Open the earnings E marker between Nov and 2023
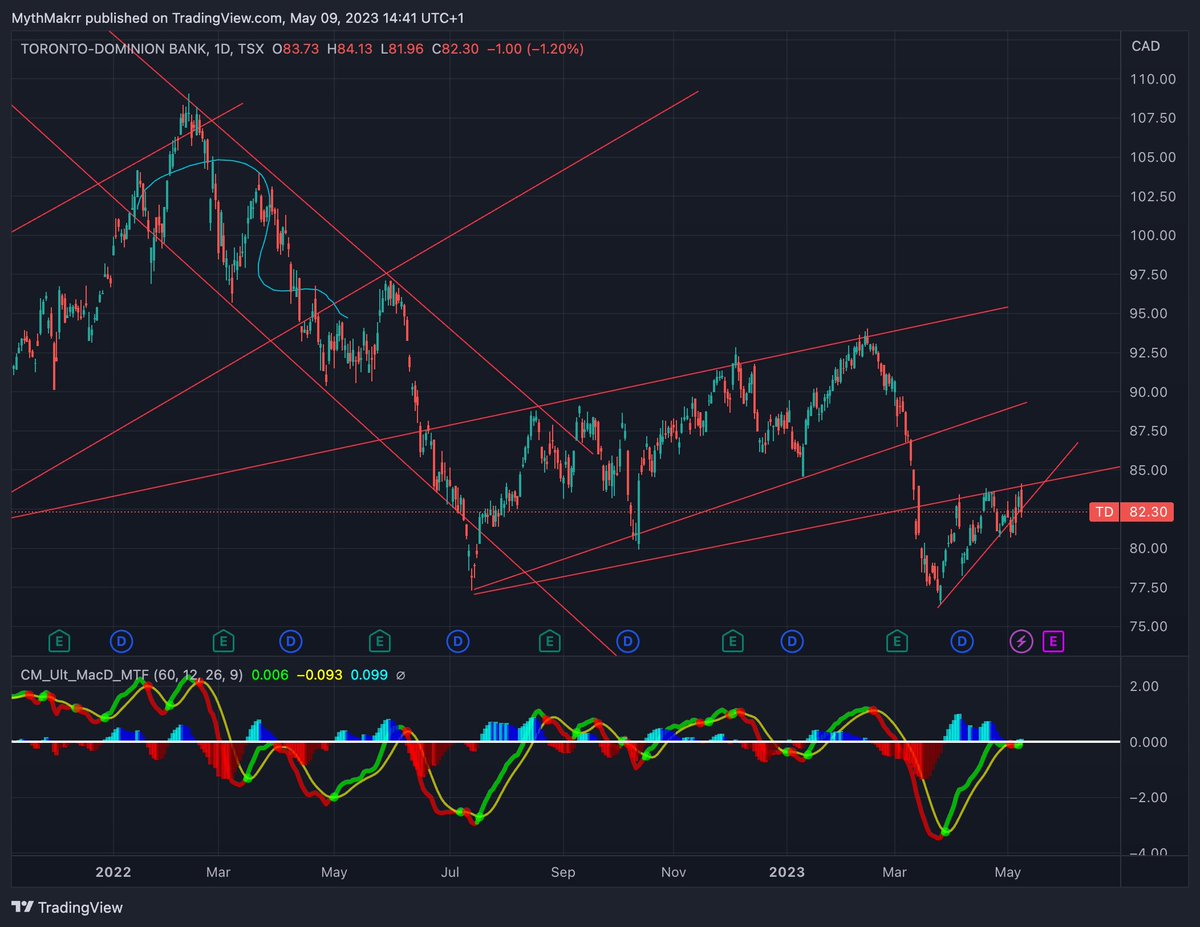This screenshot has width=1200, height=927. pos(733,639)
